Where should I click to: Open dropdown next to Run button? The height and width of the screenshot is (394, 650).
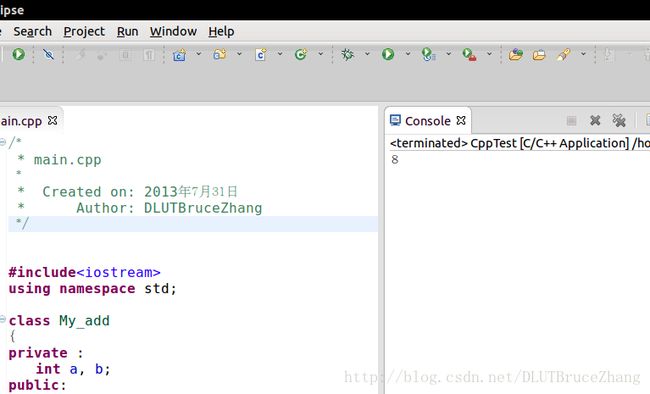[x=408, y=54]
